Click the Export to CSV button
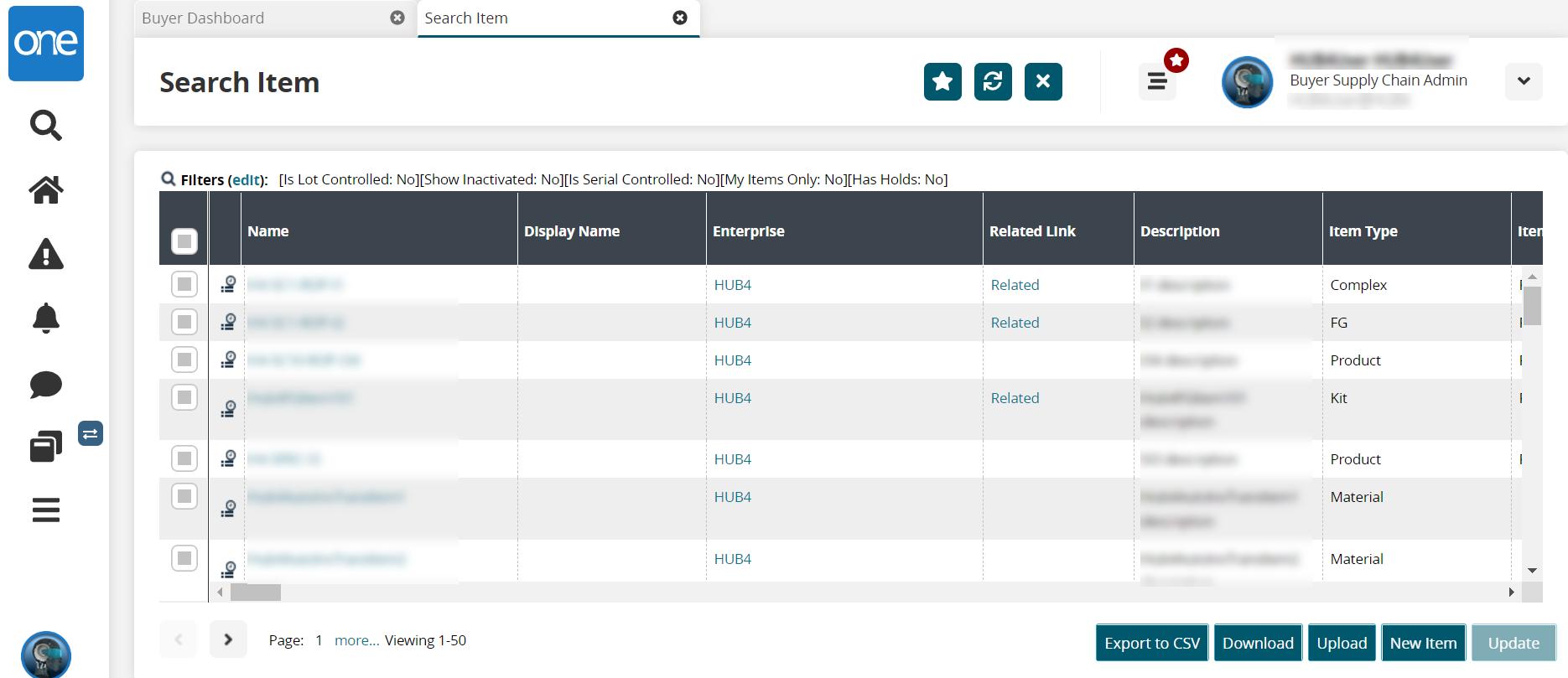The height and width of the screenshot is (678, 1568). click(x=1152, y=643)
